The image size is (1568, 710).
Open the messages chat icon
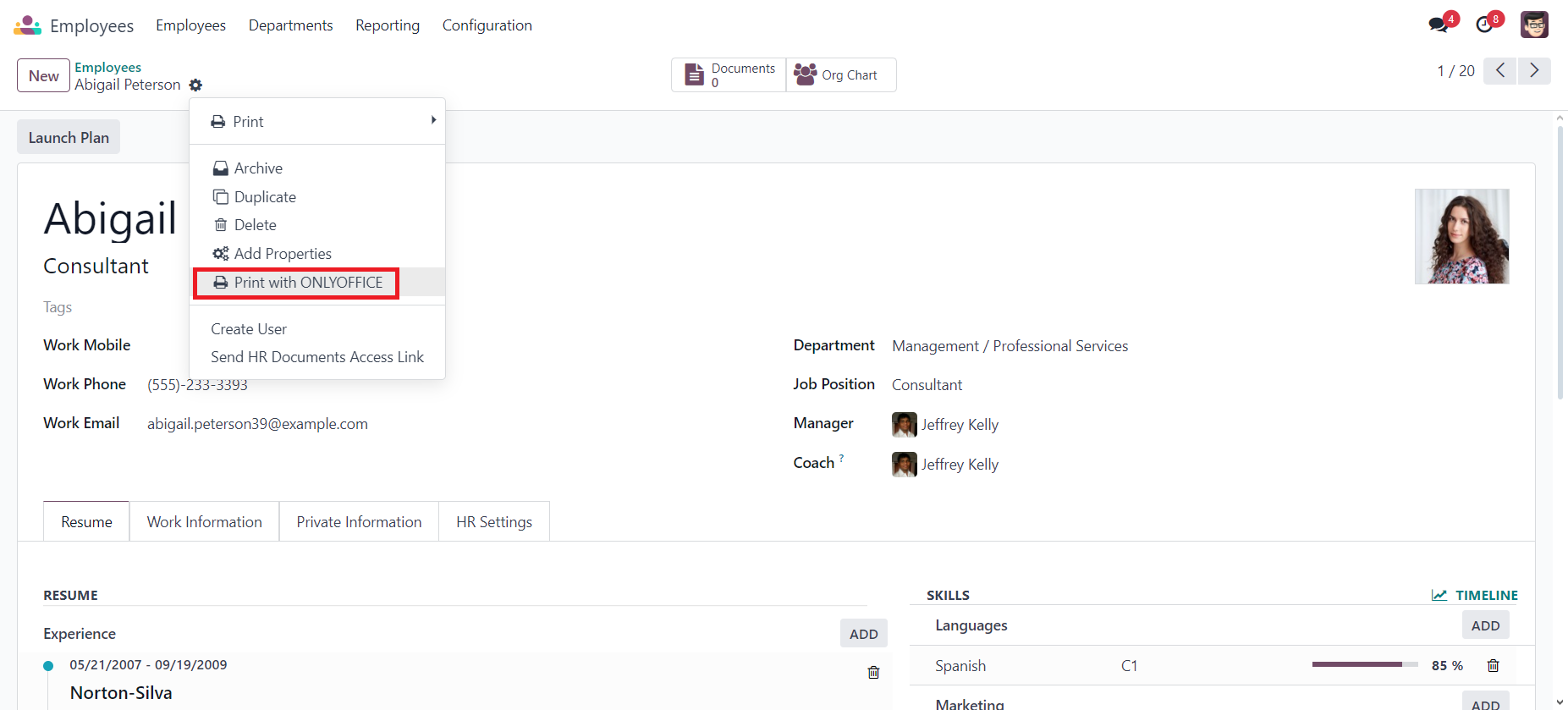(1438, 25)
